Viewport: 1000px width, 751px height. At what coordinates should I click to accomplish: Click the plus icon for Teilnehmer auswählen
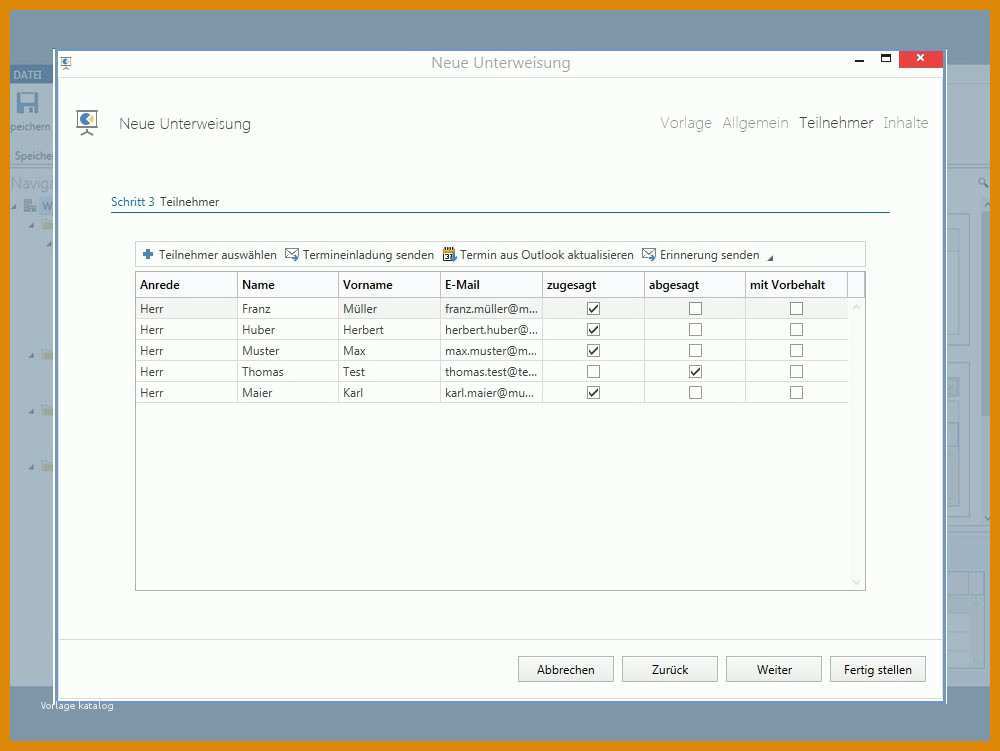(148, 254)
